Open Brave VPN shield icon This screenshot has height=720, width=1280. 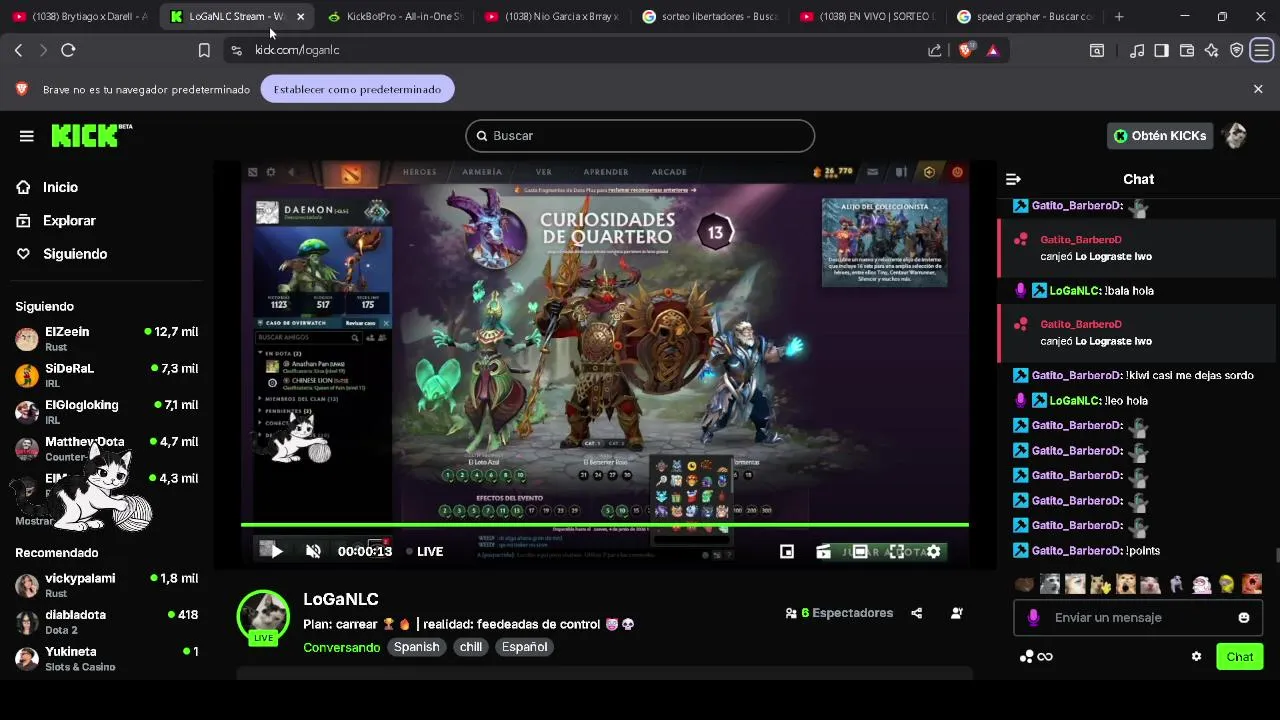point(1237,50)
